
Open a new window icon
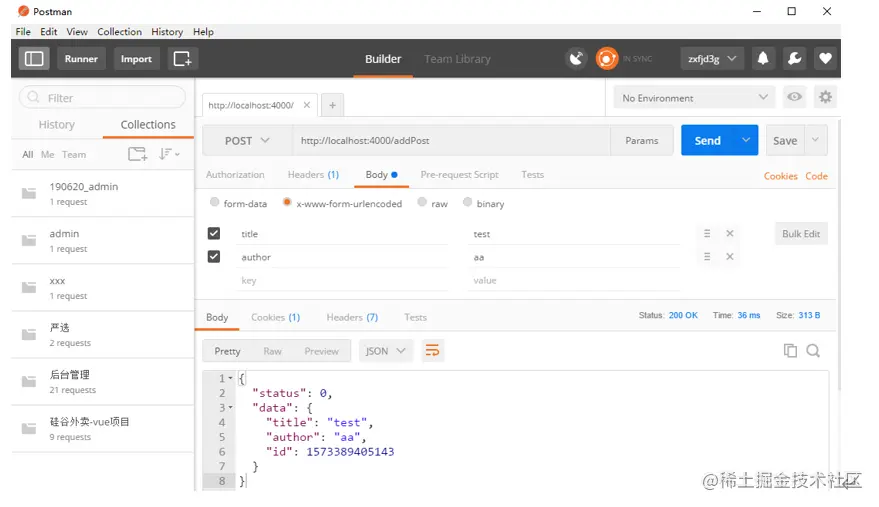coord(182,58)
